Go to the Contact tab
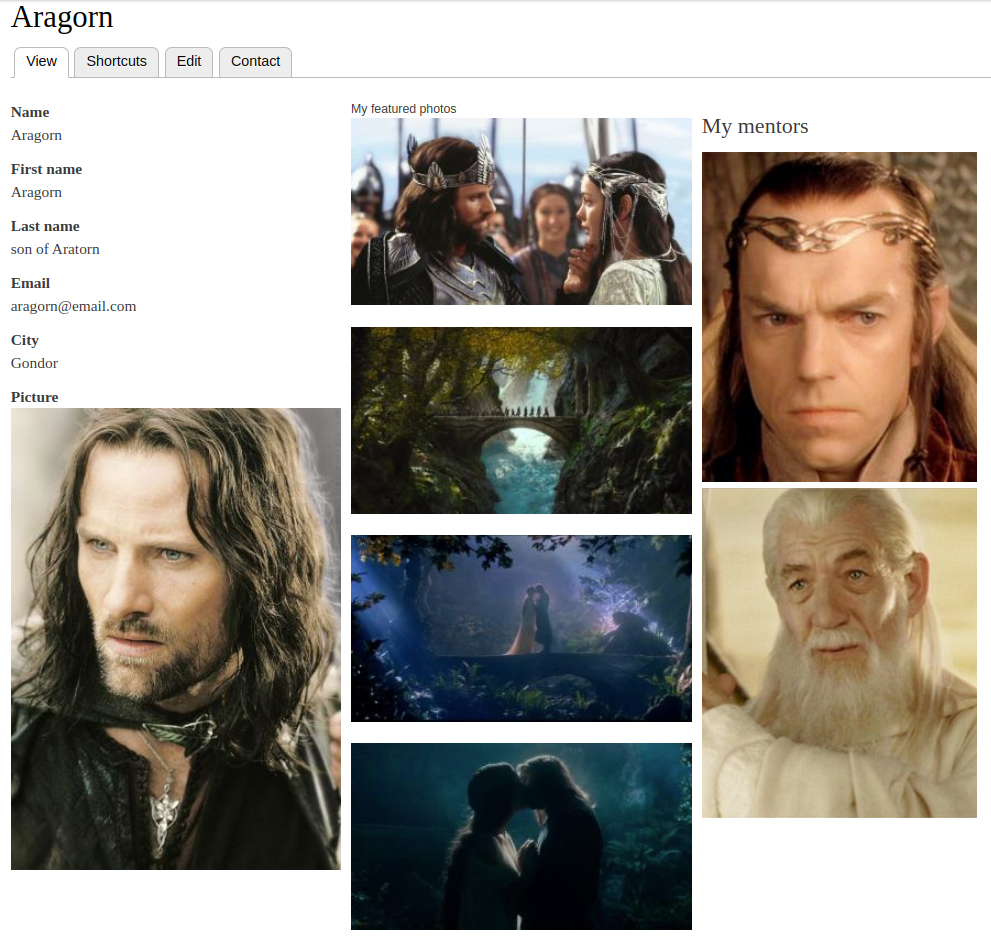 [x=255, y=62]
